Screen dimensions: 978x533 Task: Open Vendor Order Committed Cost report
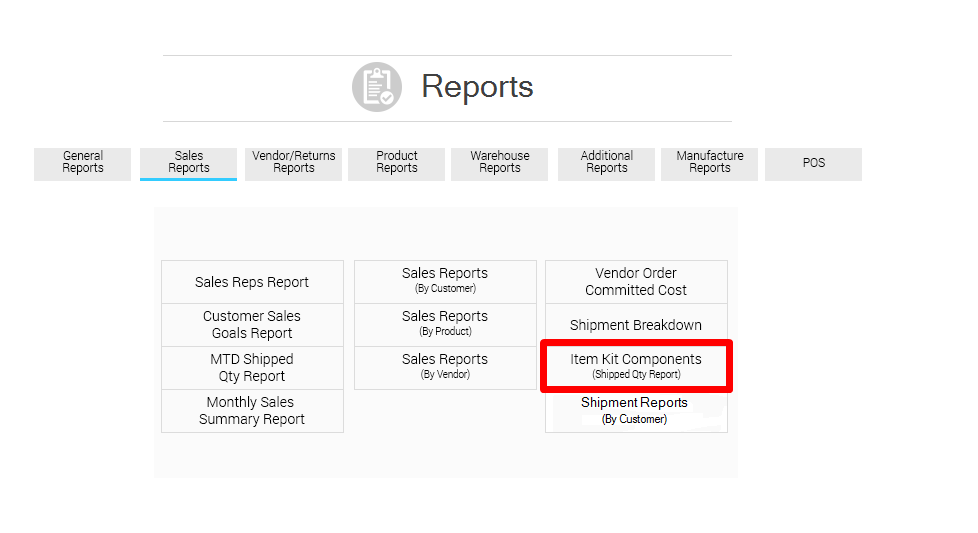pos(636,282)
